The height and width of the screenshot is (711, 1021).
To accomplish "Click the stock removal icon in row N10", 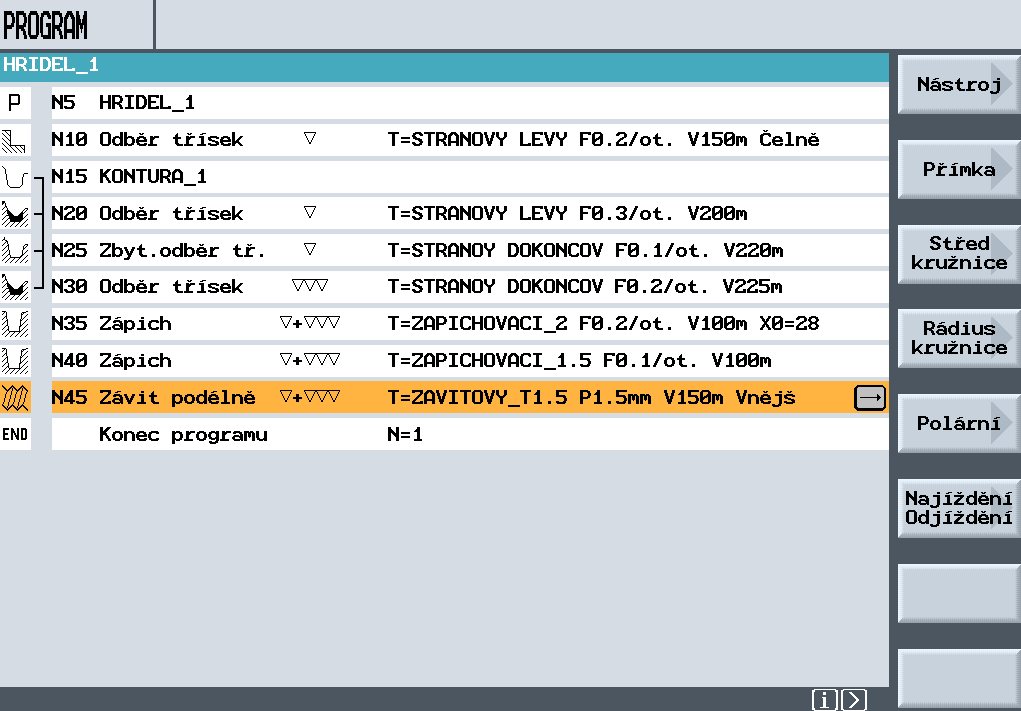I will pos(15,140).
